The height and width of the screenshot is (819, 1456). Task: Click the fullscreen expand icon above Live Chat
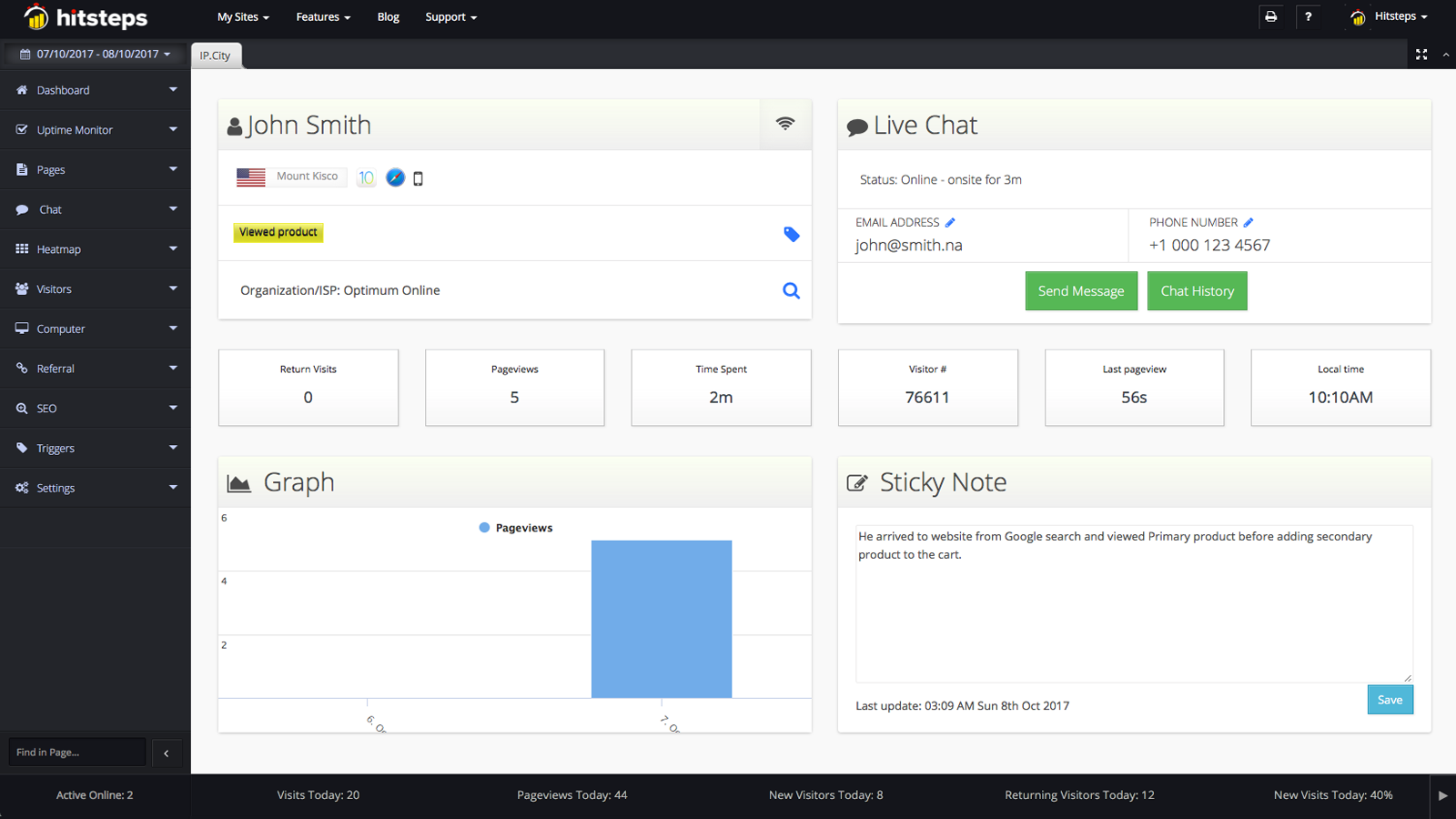click(x=1421, y=54)
